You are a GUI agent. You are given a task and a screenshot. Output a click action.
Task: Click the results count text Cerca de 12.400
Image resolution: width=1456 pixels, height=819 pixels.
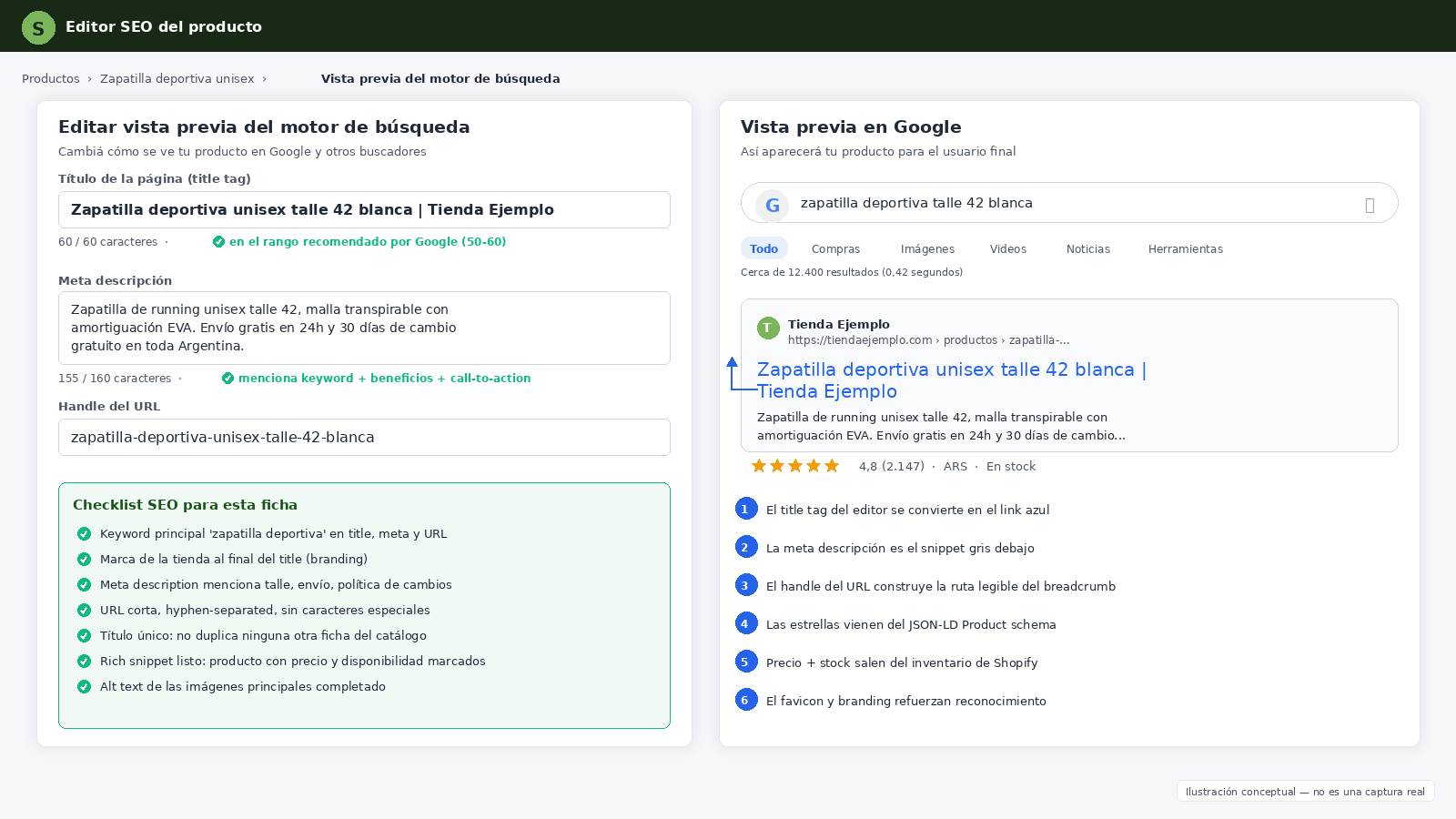pos(852,272)
